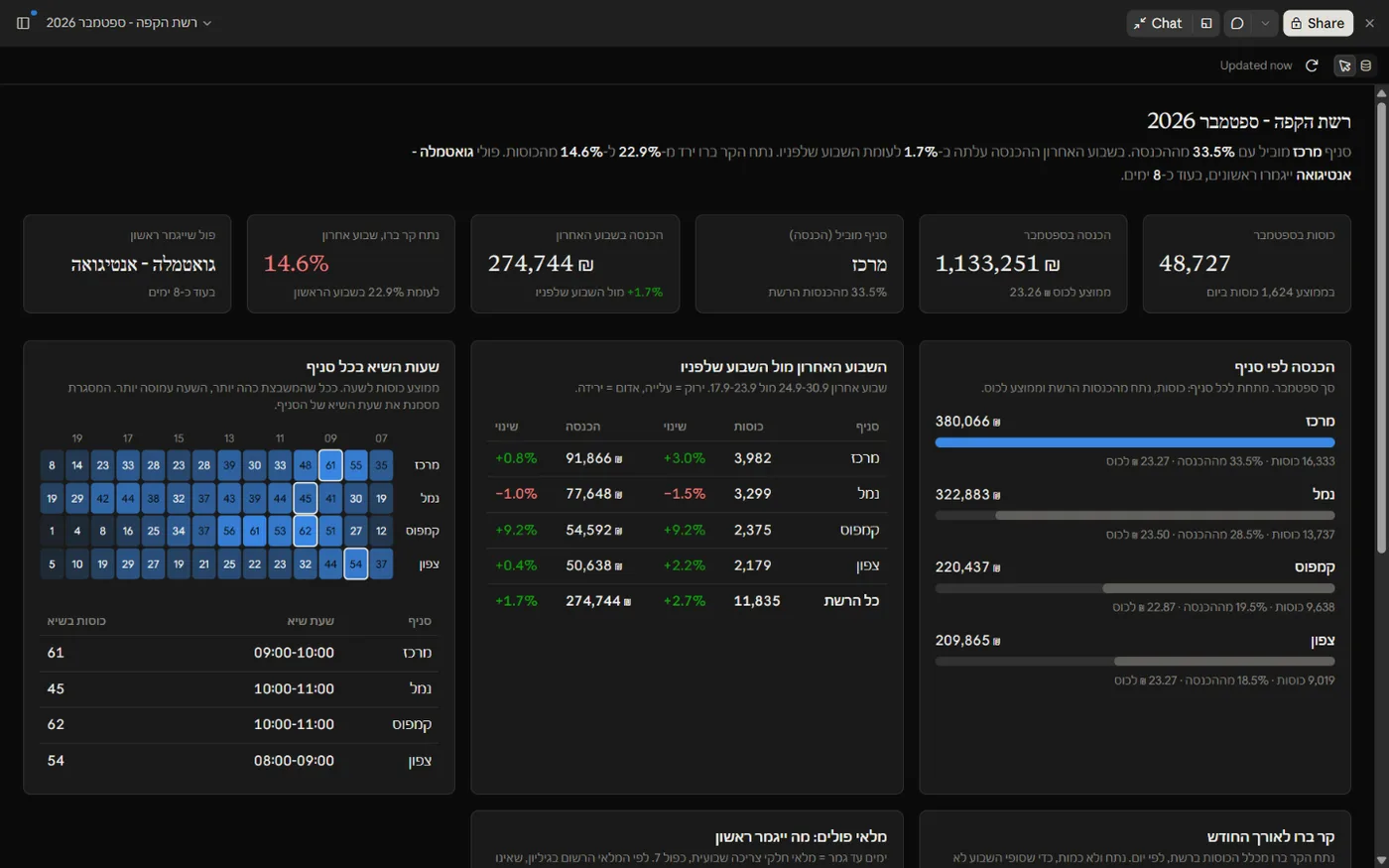
Task: Close the panel with the X icon
Action: pos(1369,23)
